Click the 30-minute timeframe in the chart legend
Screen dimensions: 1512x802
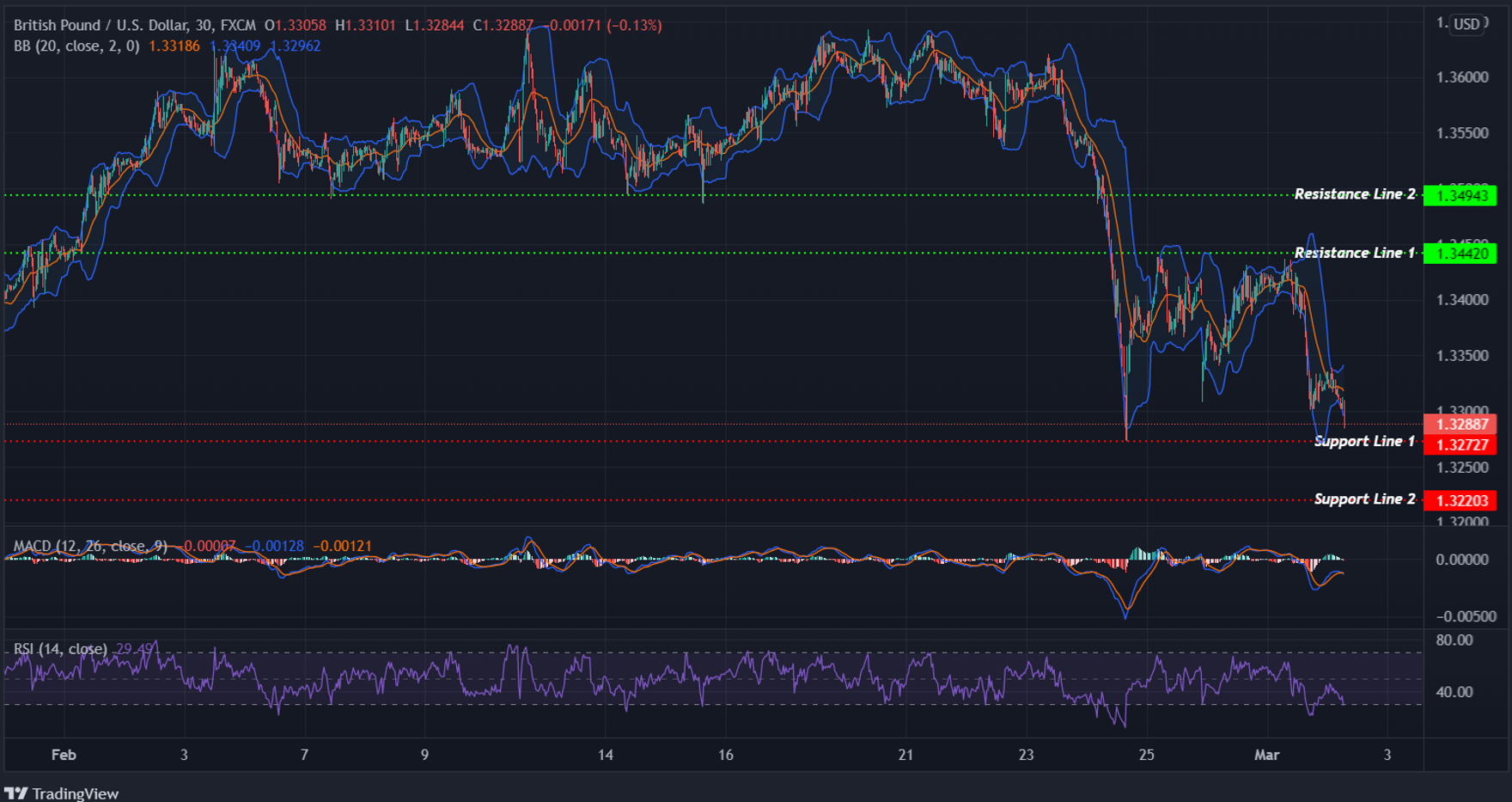[203, 25]
